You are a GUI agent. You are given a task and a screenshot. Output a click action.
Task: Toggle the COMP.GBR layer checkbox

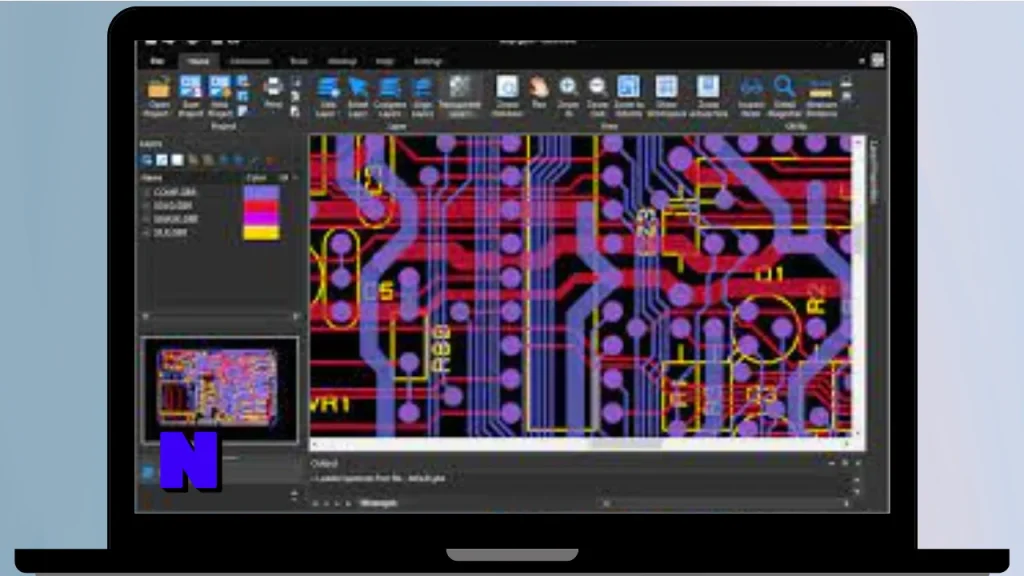point(146,192)
